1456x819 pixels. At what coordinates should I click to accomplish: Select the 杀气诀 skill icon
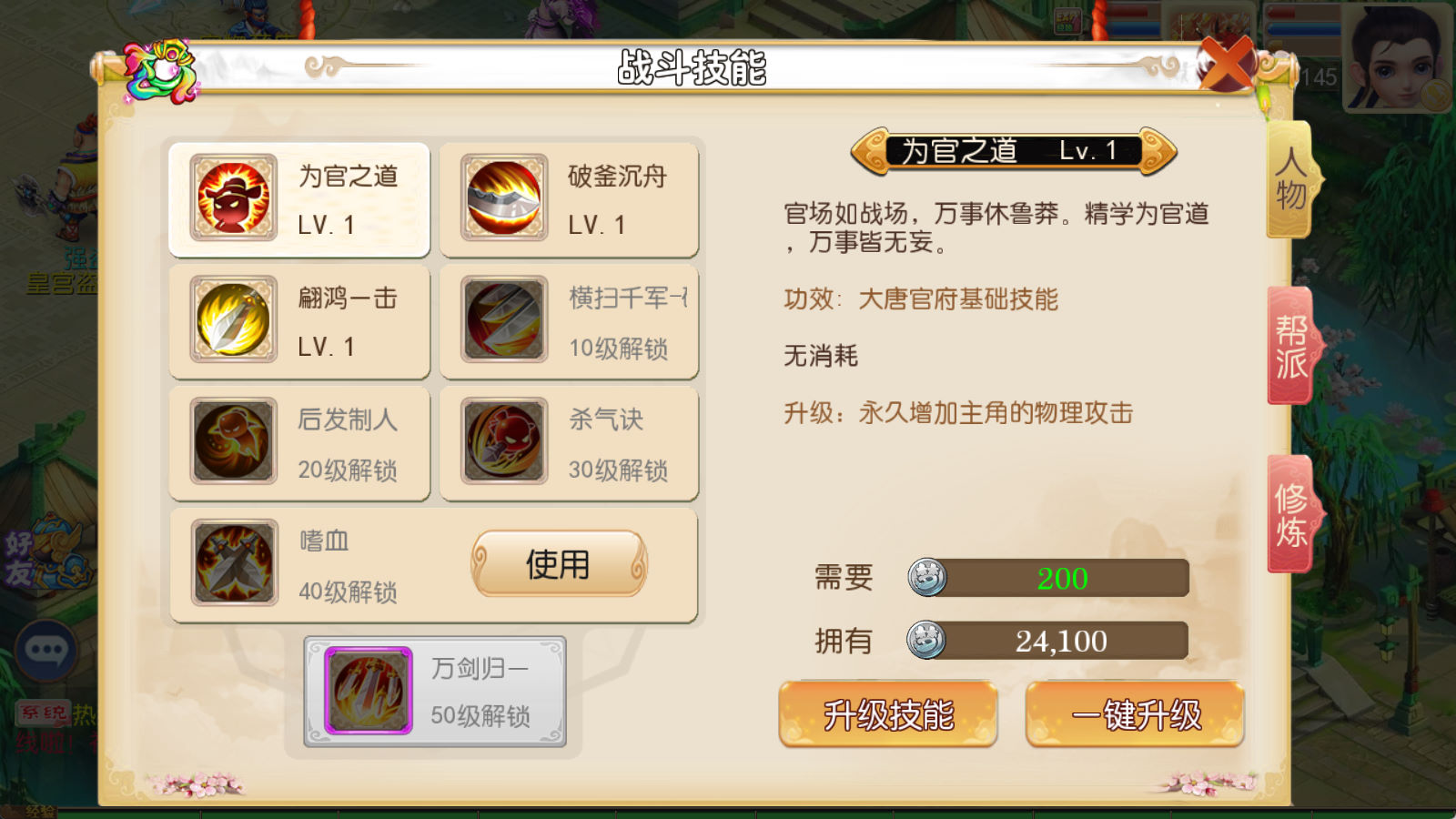point(504,441)
